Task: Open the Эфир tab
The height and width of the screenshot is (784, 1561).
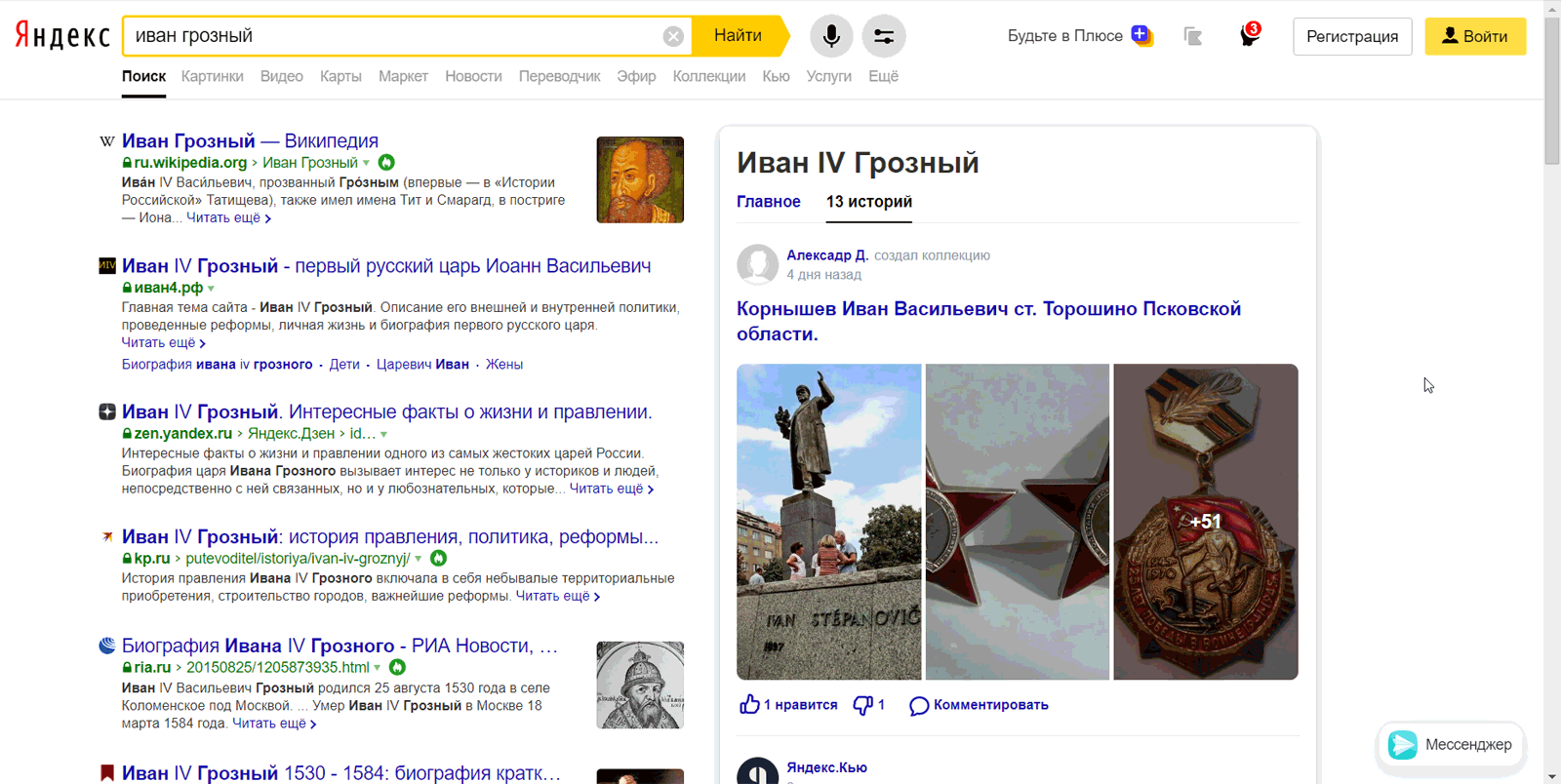Action: click(636, 76)
